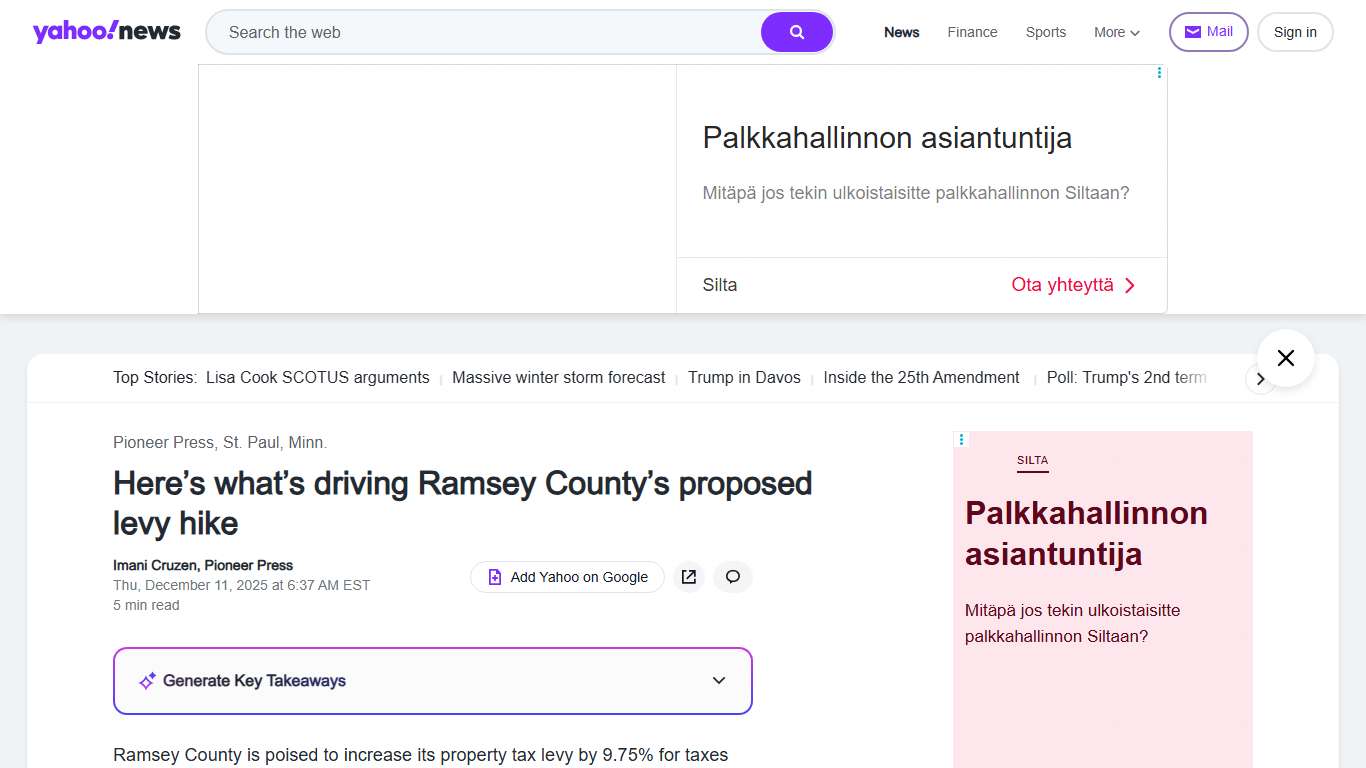
Task: Open the Ota yhteyttä link
Action: click(1063, 284)
